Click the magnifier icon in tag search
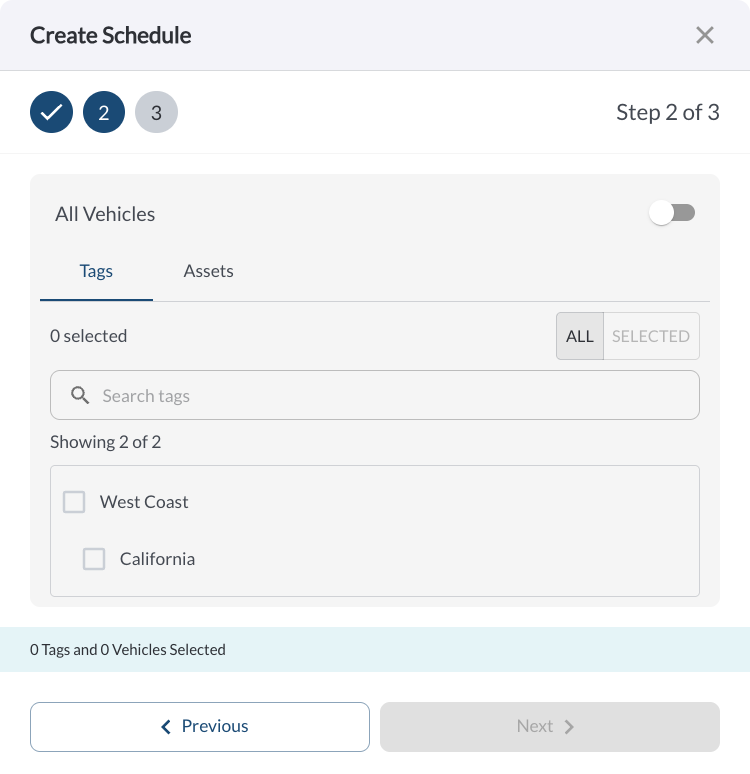750x774 pixels. (x=80, y=395)
